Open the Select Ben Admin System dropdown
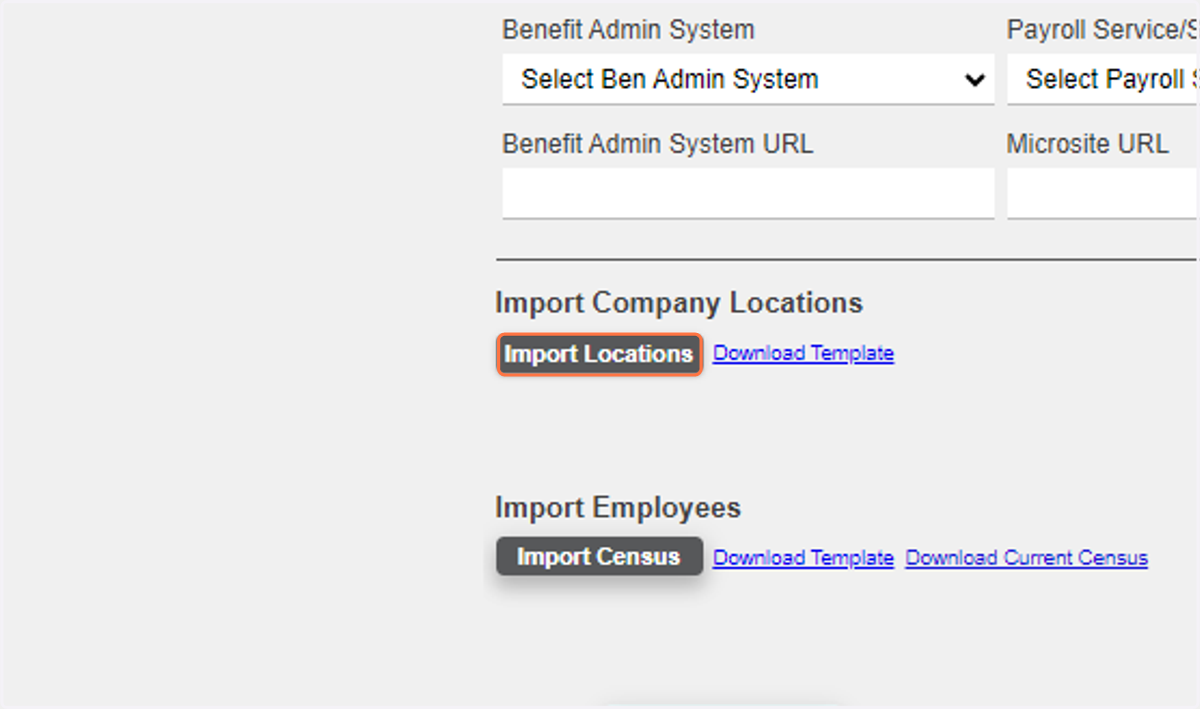 (748, 79)
